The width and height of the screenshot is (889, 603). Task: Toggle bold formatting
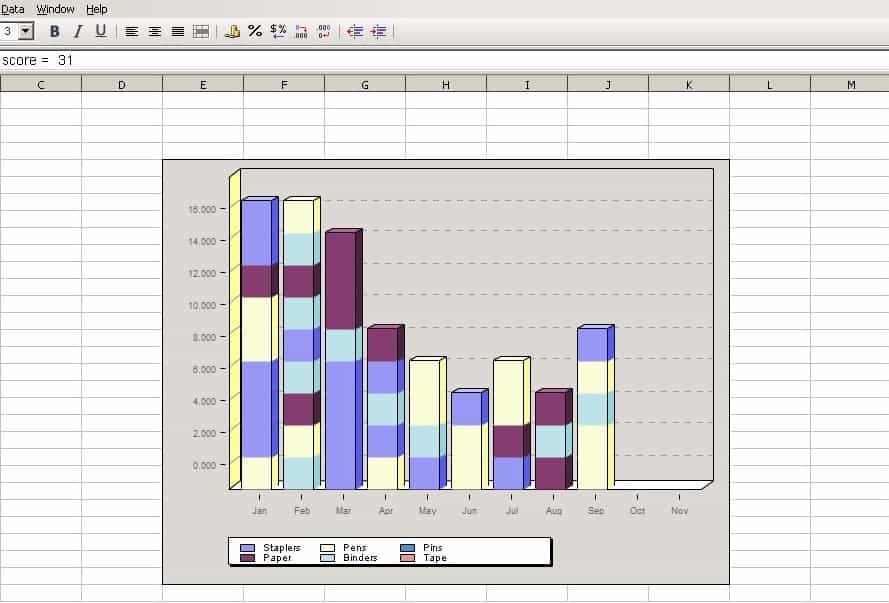pyautogui.click(x=55, y=31)
